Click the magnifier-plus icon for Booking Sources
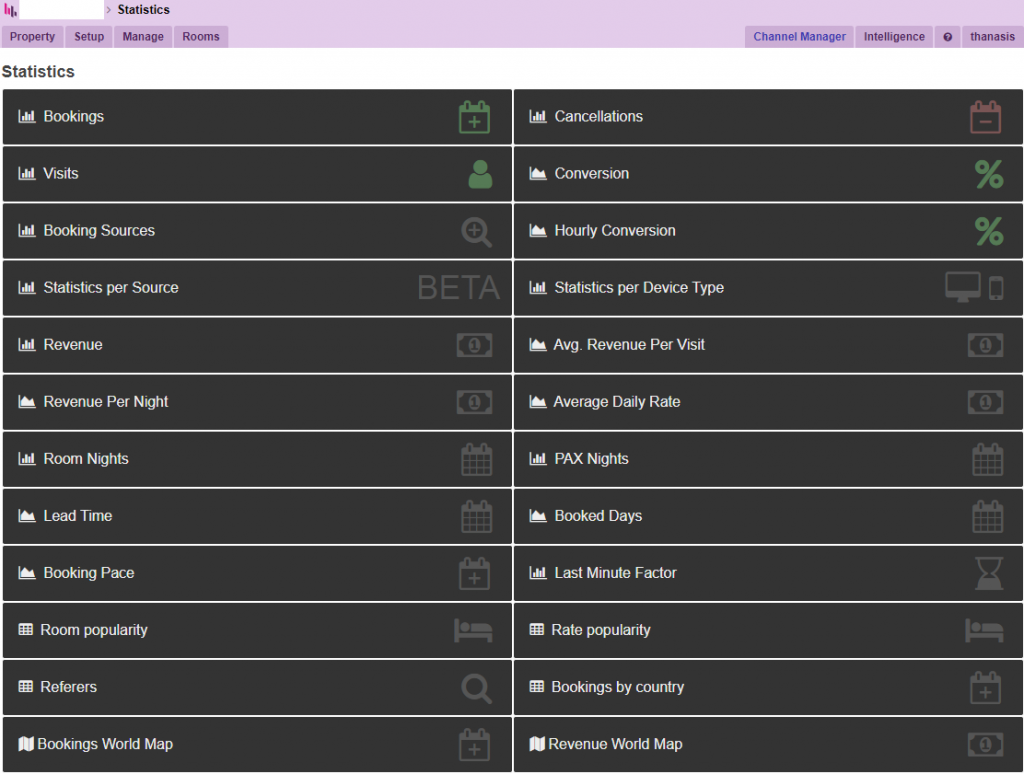Screen dimensions: 1024x774 pyautogui.click(x=476, y=232)
